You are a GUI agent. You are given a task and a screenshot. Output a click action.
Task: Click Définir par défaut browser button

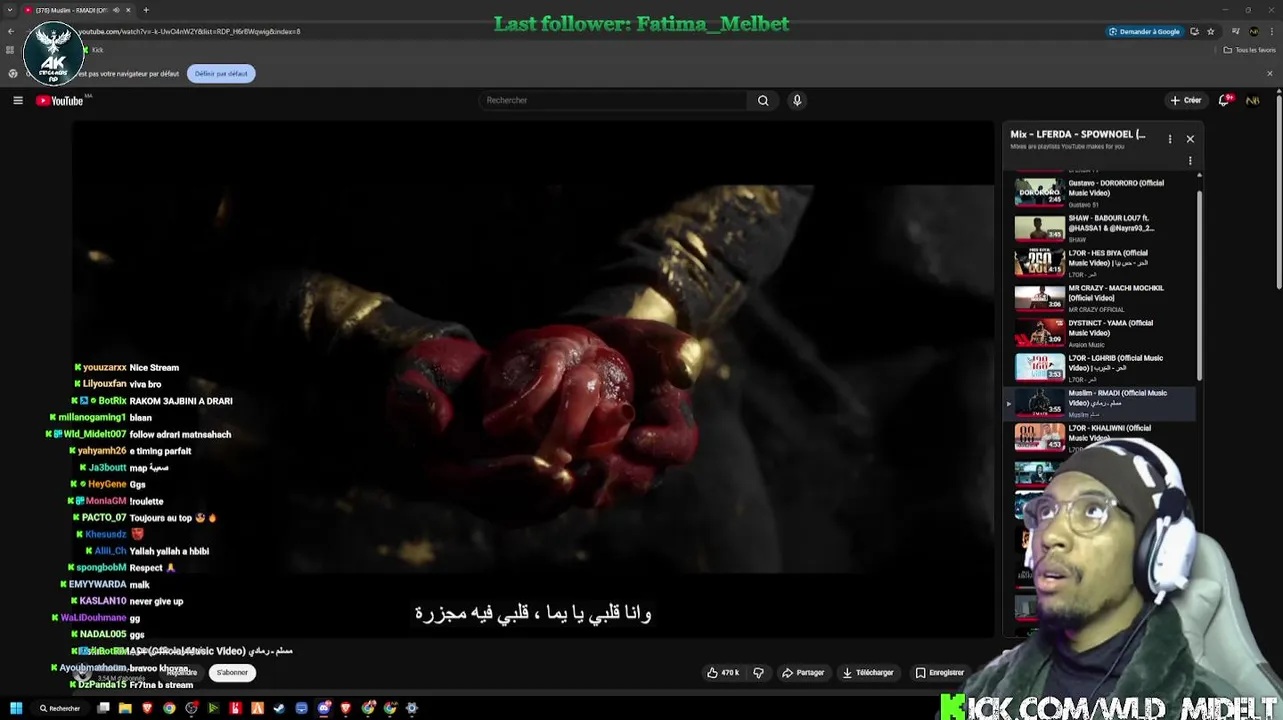point(221,73)
